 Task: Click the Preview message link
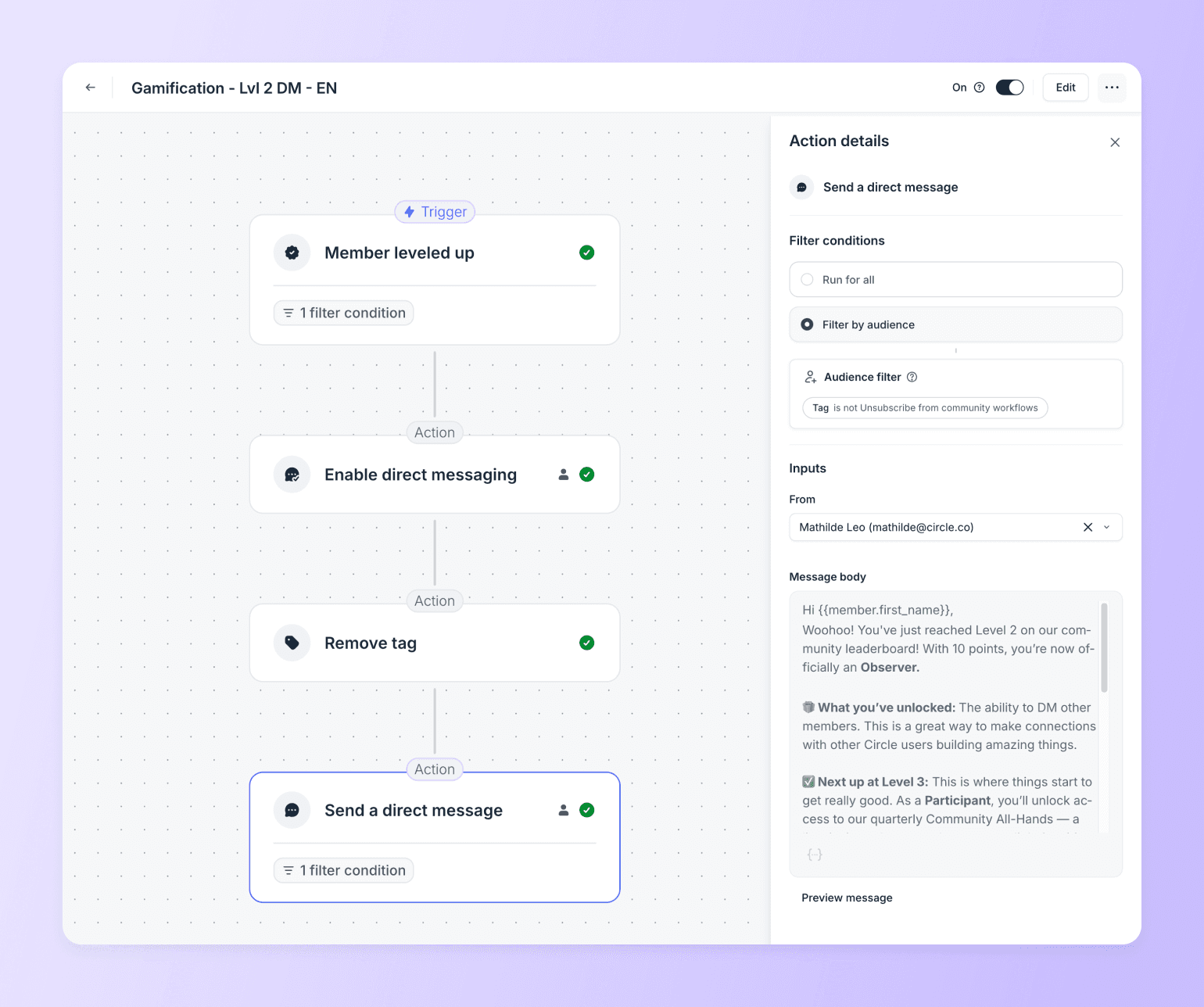pyautogui.click(x=847, y=898)
